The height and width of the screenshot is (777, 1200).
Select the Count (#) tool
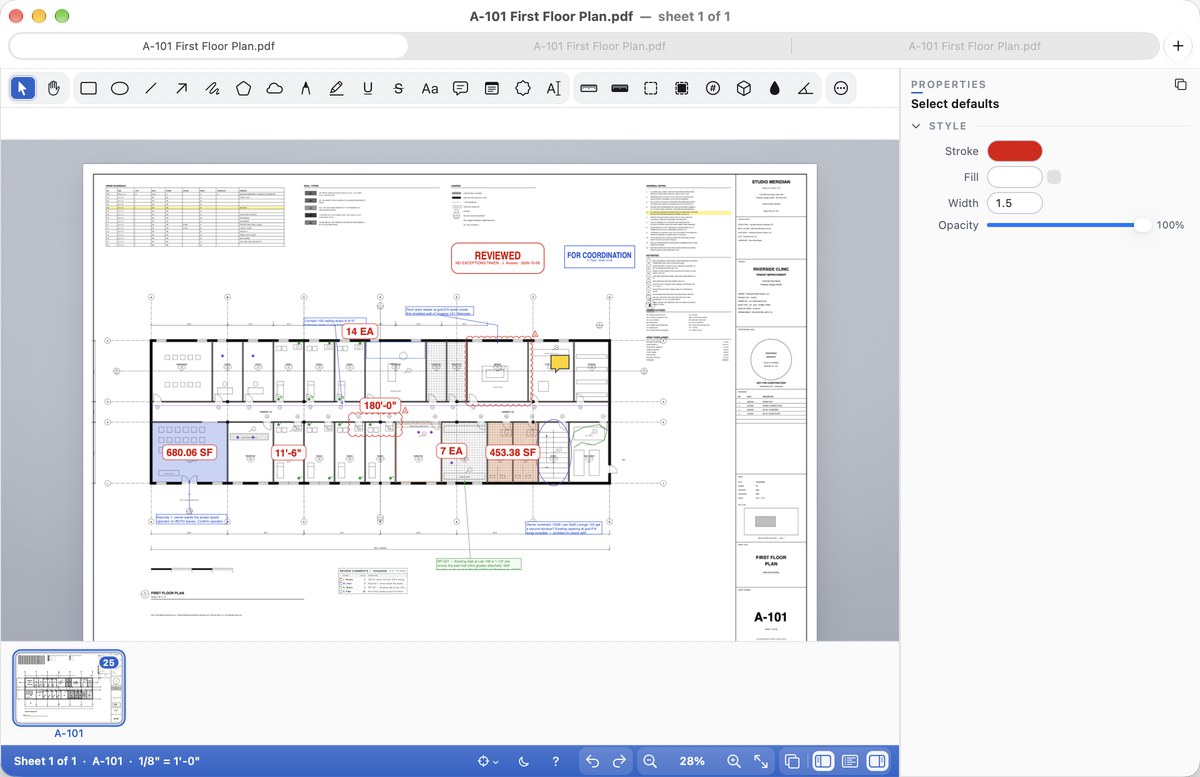[712, 88]
